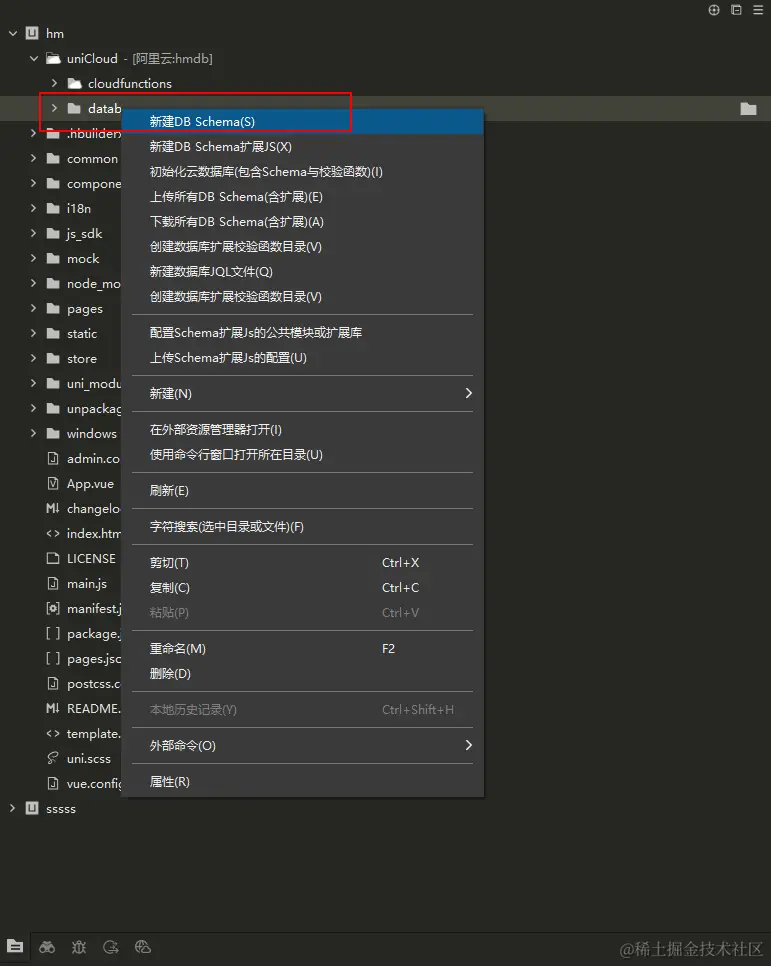Open the 外部命令(O) submenu arrow

[x=468, y=745]
